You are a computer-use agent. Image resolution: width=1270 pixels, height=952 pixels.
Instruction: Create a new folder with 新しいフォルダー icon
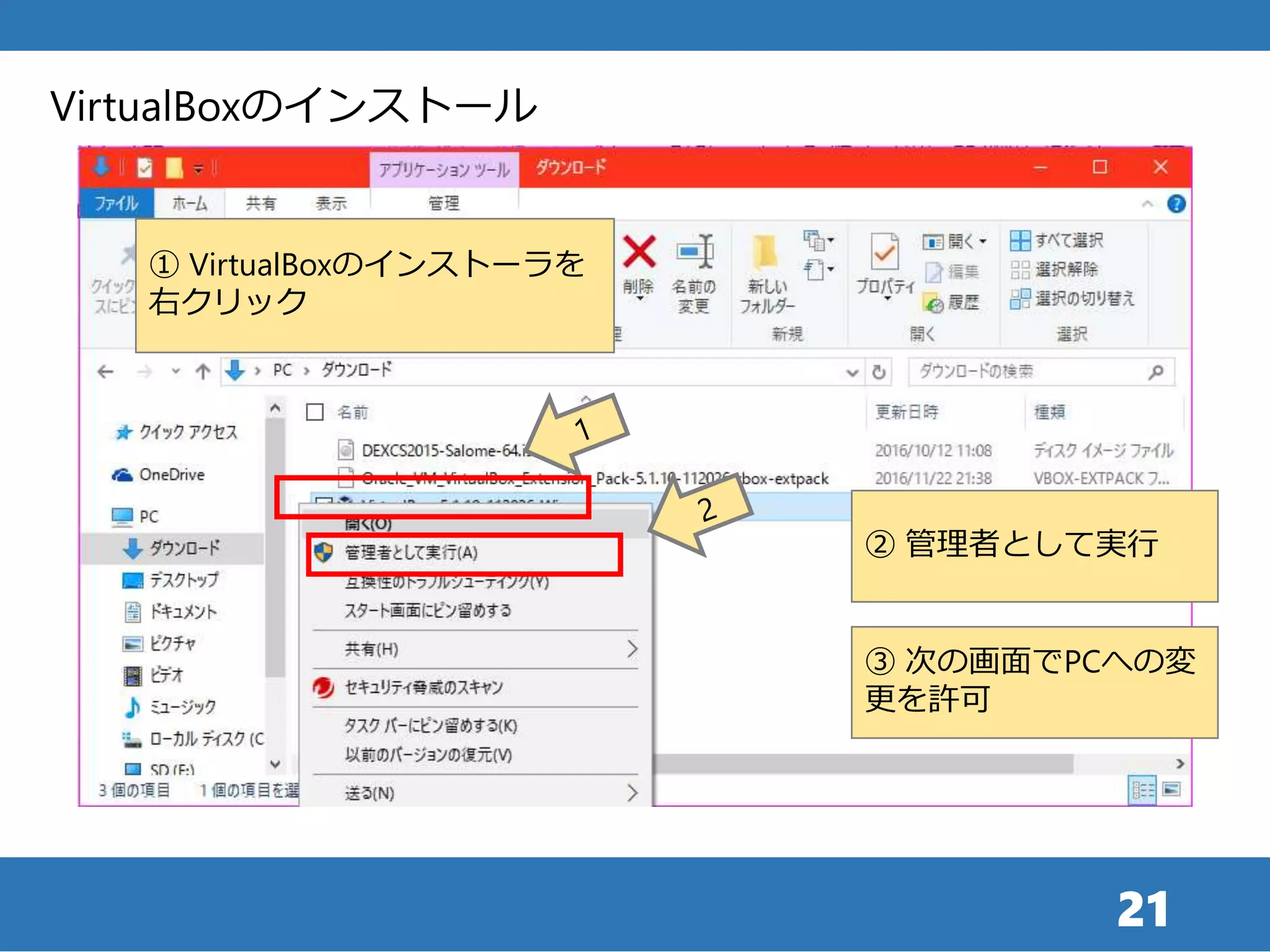pyautogui.click(x=766, y=252)
